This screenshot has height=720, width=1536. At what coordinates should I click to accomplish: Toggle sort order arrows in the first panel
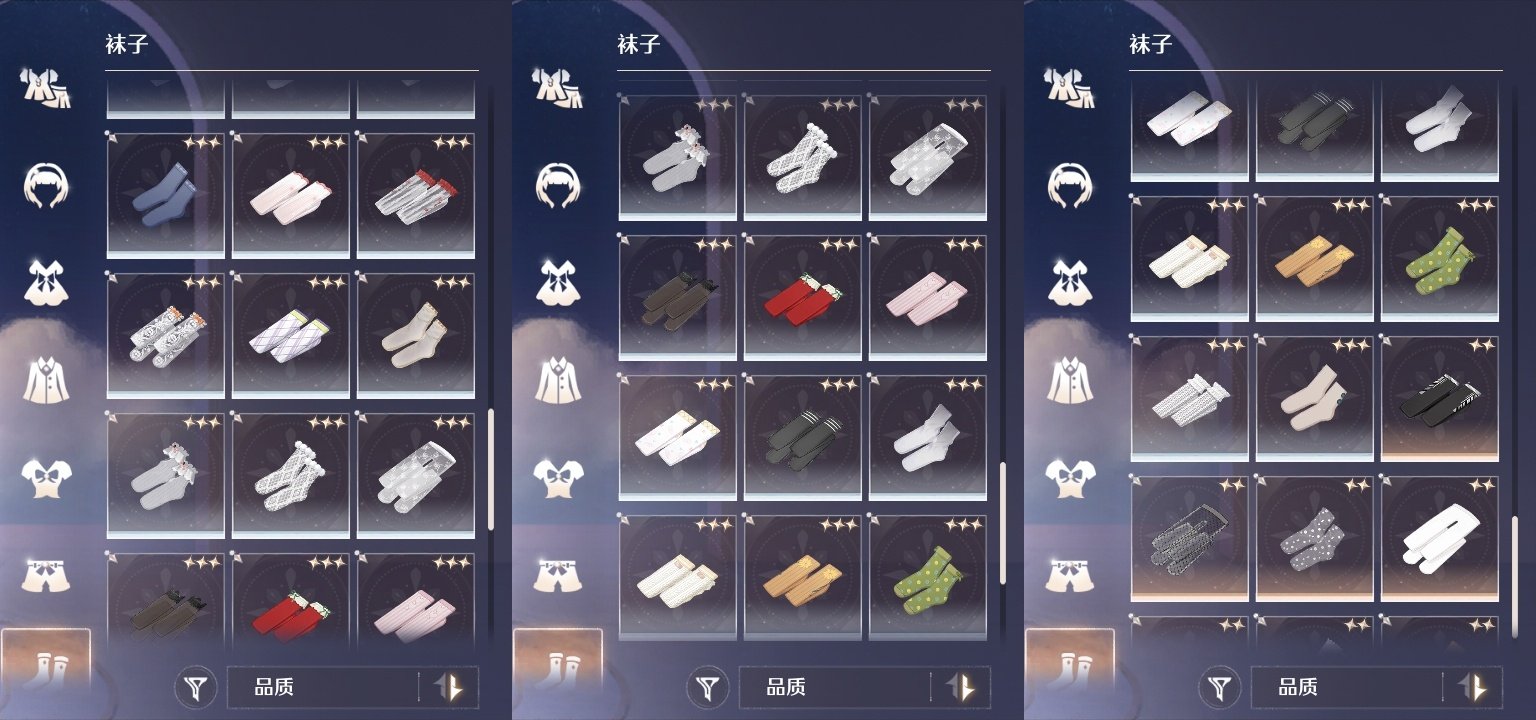pyautogui.click(x=450, y=688)
